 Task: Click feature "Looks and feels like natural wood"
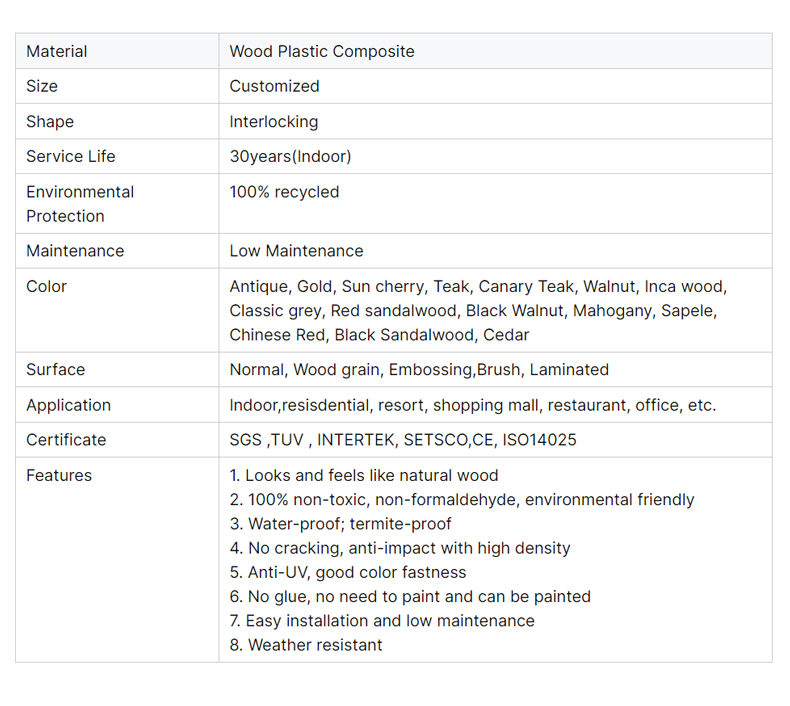(x=371, y=475)
